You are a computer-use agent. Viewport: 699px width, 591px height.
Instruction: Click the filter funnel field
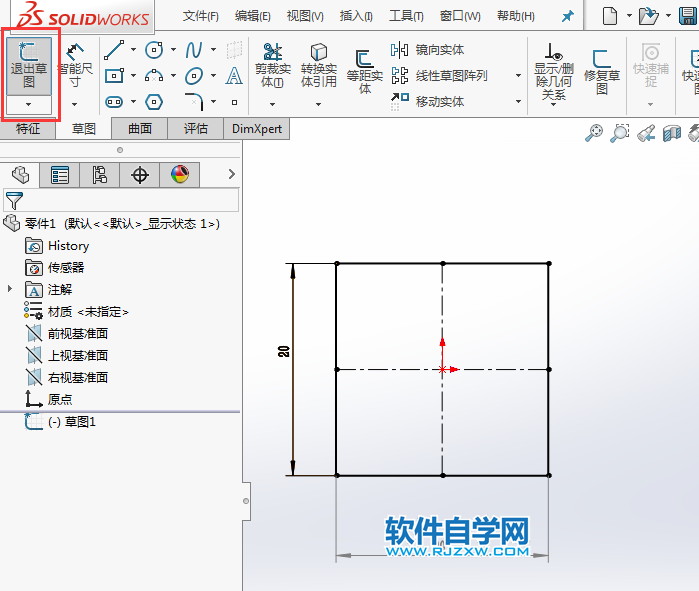tap(121, 200)
